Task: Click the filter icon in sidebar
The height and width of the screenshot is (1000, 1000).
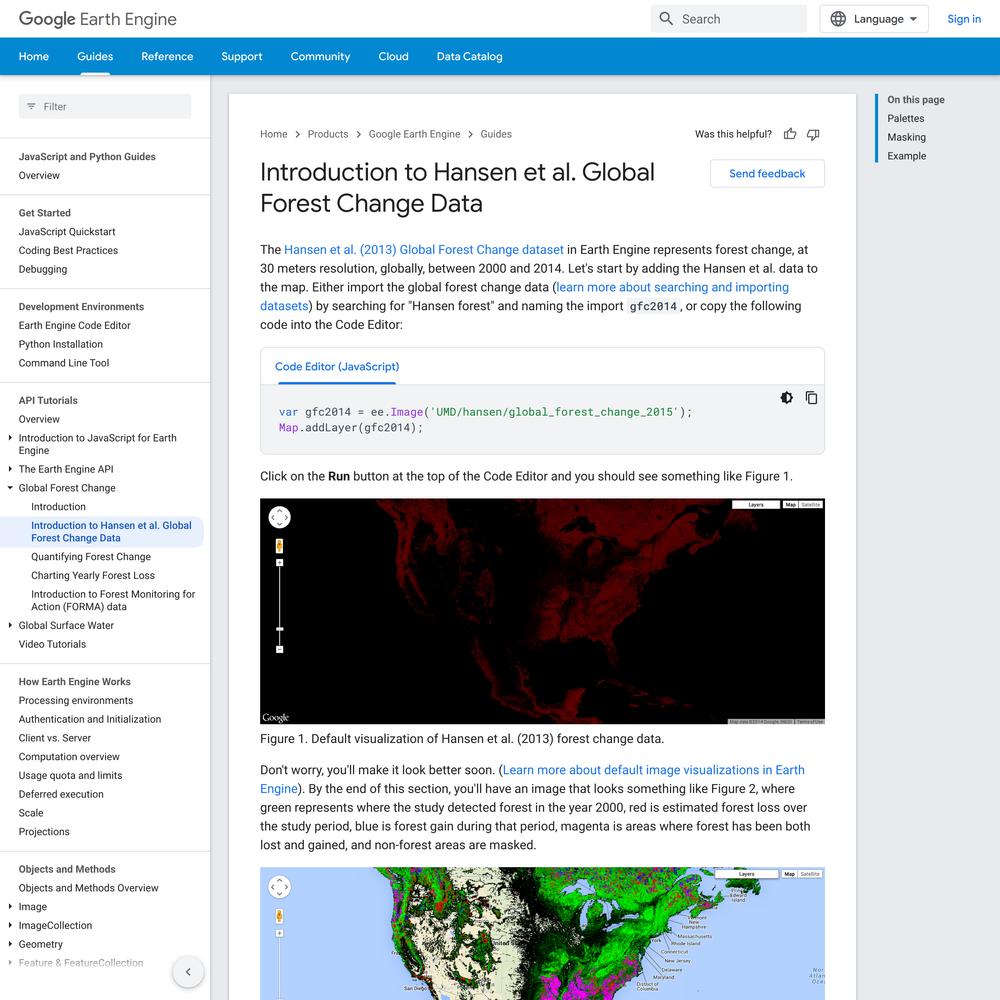Action: 31,107
